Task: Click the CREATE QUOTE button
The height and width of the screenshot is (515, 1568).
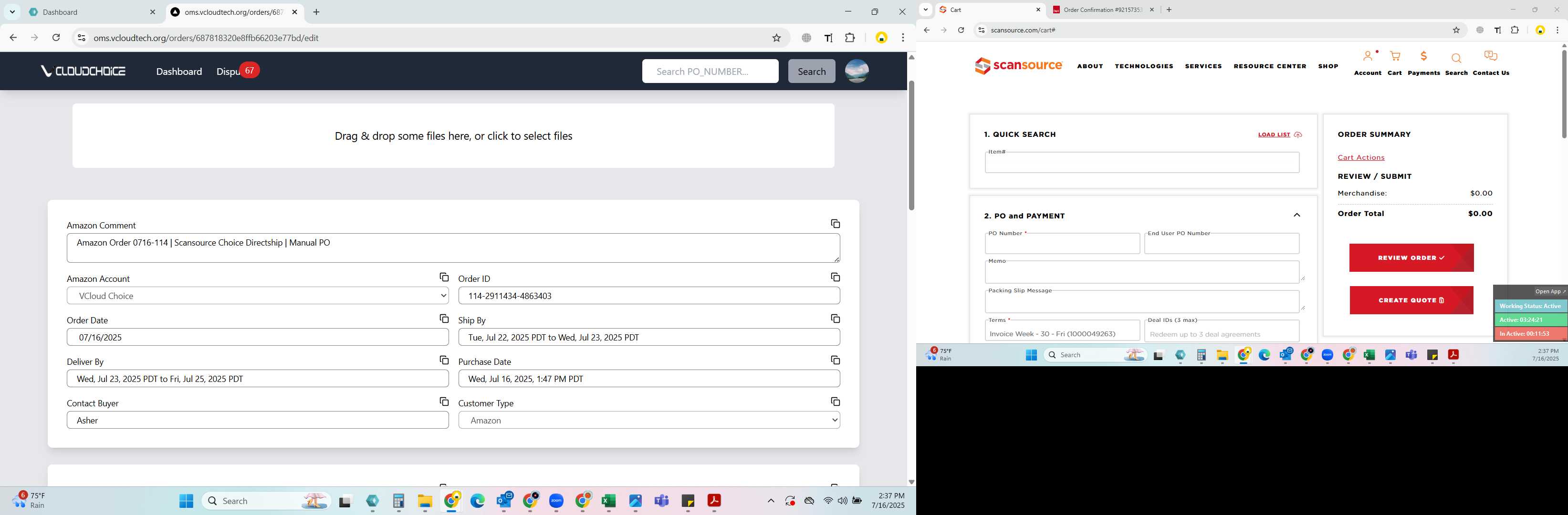Action: [x=1411, y=300]
